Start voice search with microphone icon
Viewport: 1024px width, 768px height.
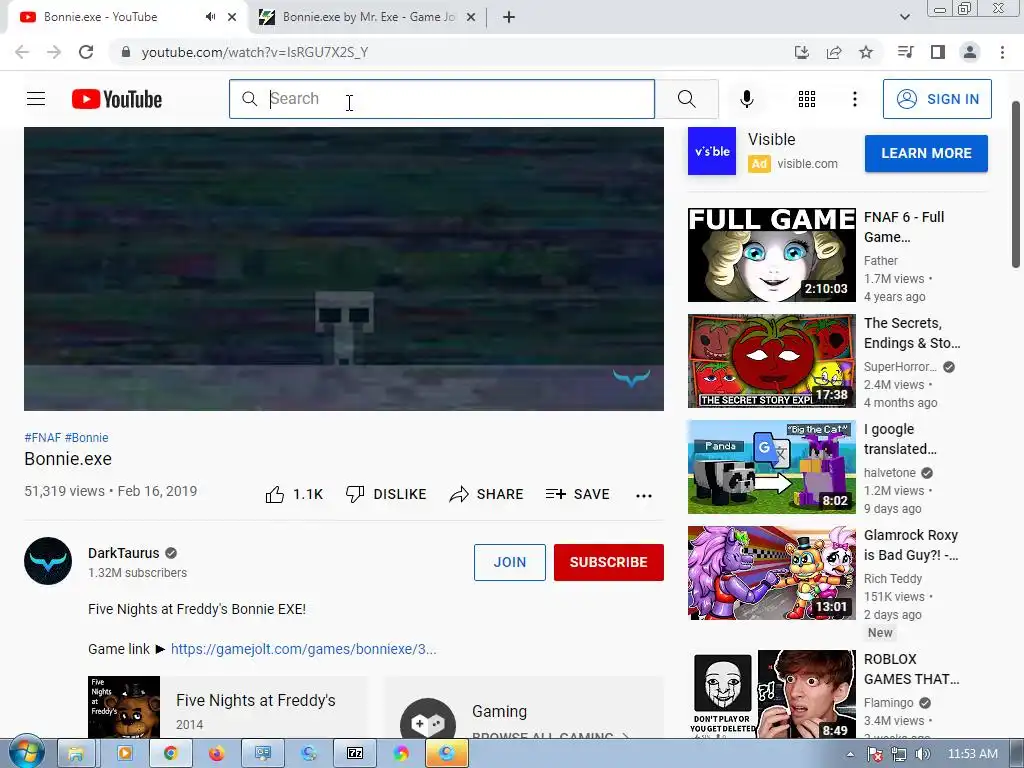(x=747, y=99)
